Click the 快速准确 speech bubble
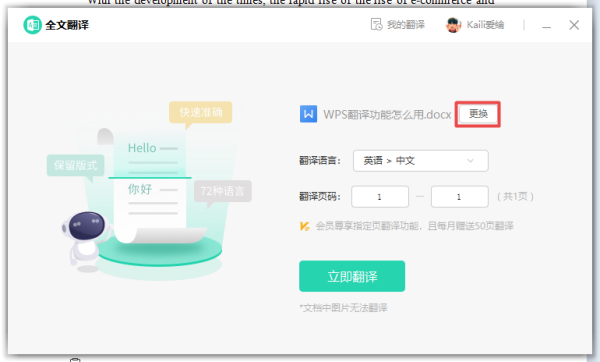This screenshot has width=600, height=362. pyautogui.click(x=201, y=113)
